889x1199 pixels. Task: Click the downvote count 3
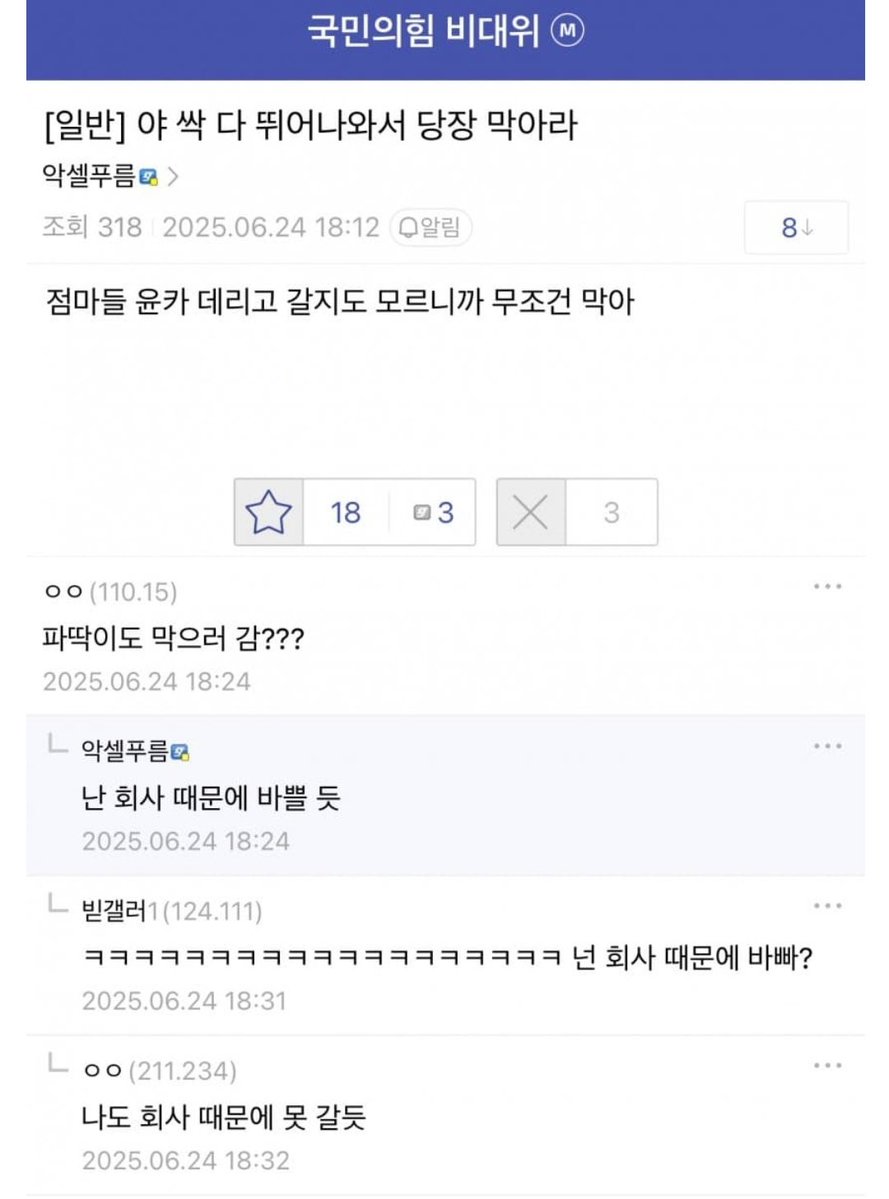coord(612,512)
